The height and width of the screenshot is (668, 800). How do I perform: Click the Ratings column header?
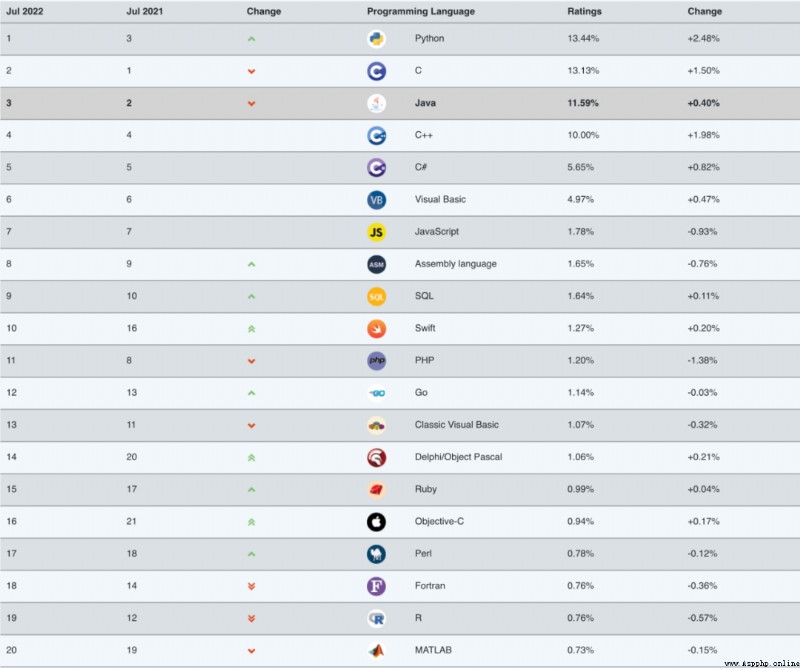[584, 11]
